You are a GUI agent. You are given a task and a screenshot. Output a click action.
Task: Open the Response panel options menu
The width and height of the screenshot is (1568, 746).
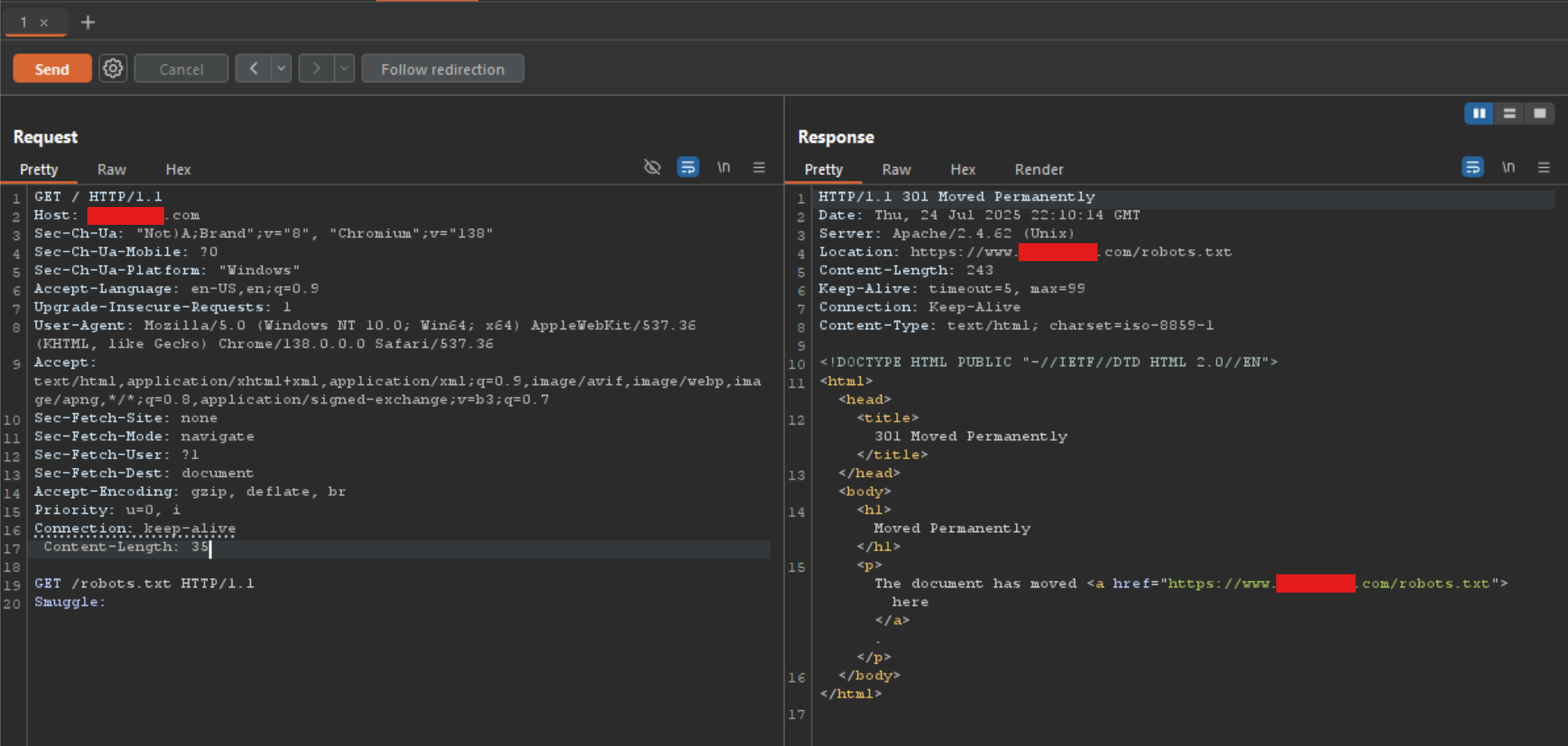[x=1544, y=168]
